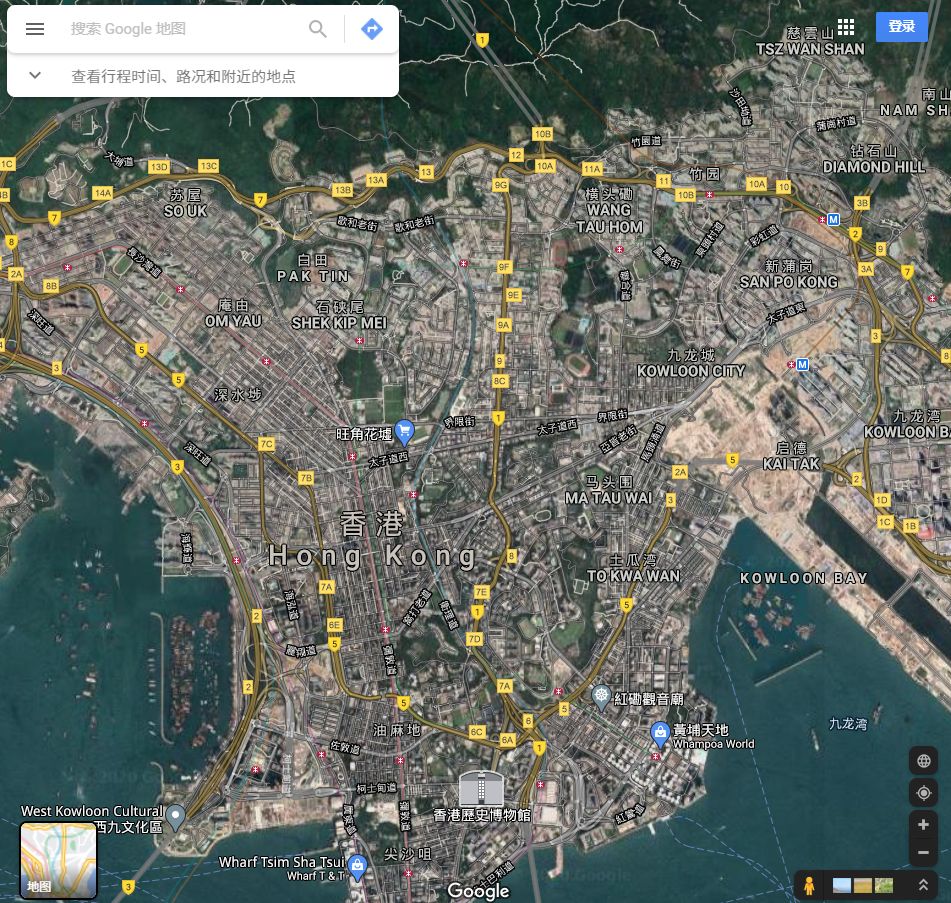This screenshot has height=903, width=951.
Task: Click the 登录 sign-in button
Action: (901, 27)
